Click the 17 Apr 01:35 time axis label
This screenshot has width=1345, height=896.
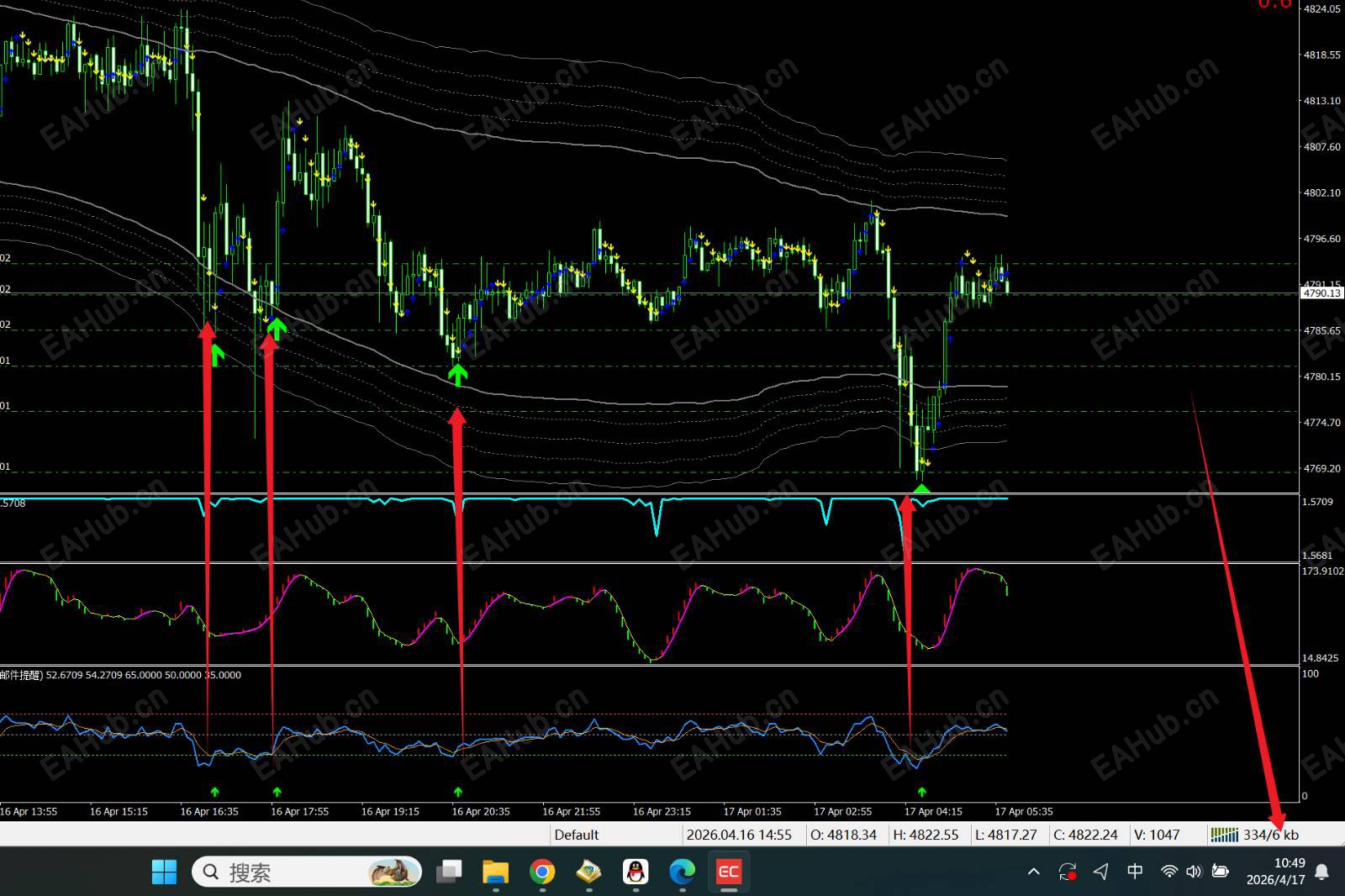(x=752, y=812)
